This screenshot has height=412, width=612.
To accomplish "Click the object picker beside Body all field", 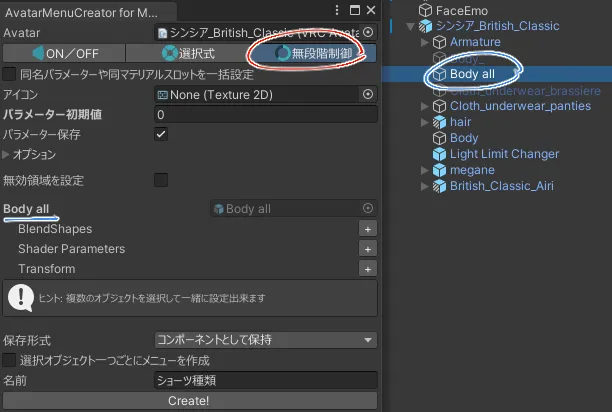I will (368, 209).
